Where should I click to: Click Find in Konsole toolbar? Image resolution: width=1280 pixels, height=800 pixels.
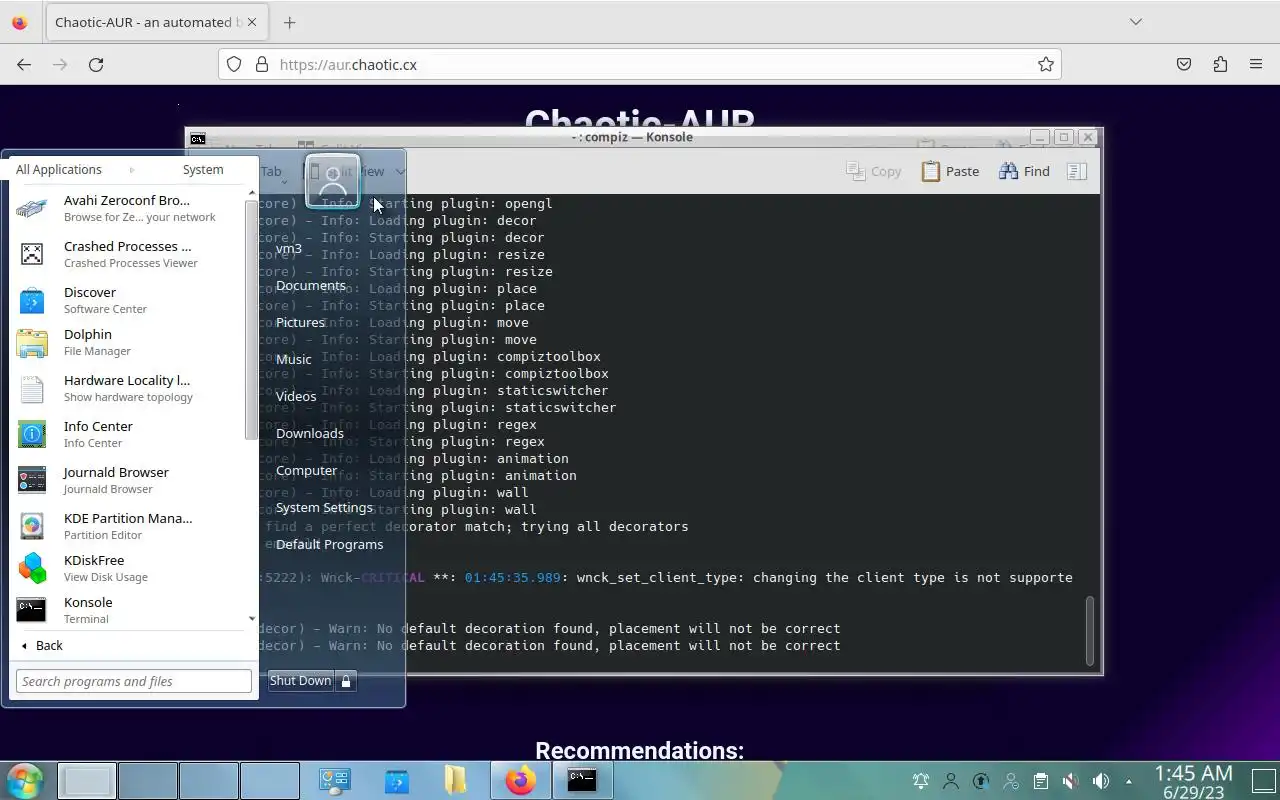point(1024,171)
